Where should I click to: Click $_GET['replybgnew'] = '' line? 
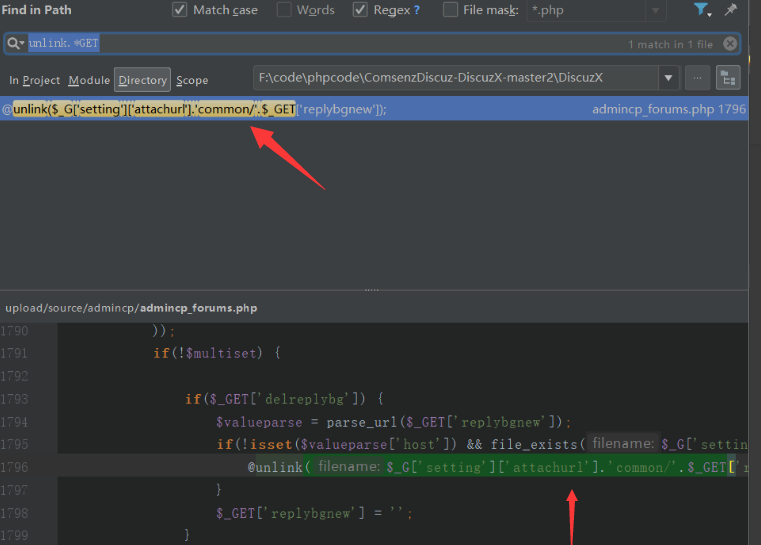point(314,513)
